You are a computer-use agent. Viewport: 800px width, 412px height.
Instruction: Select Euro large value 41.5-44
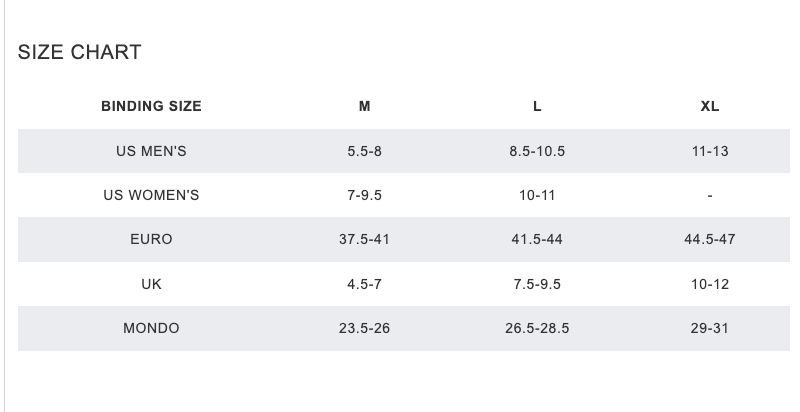(537, 240)
